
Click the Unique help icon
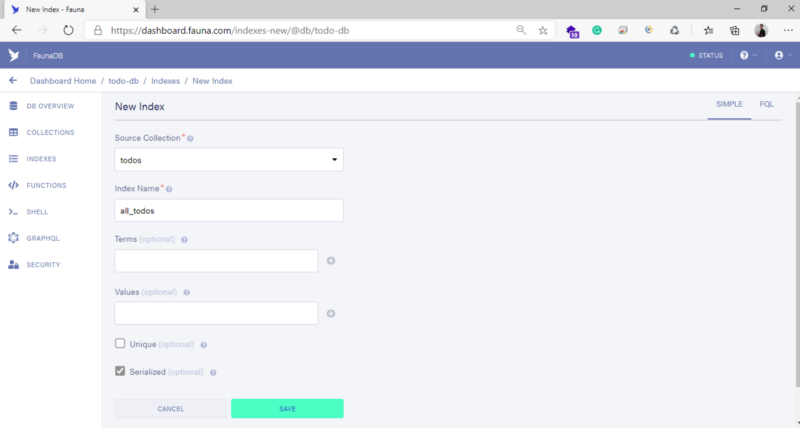204,345
